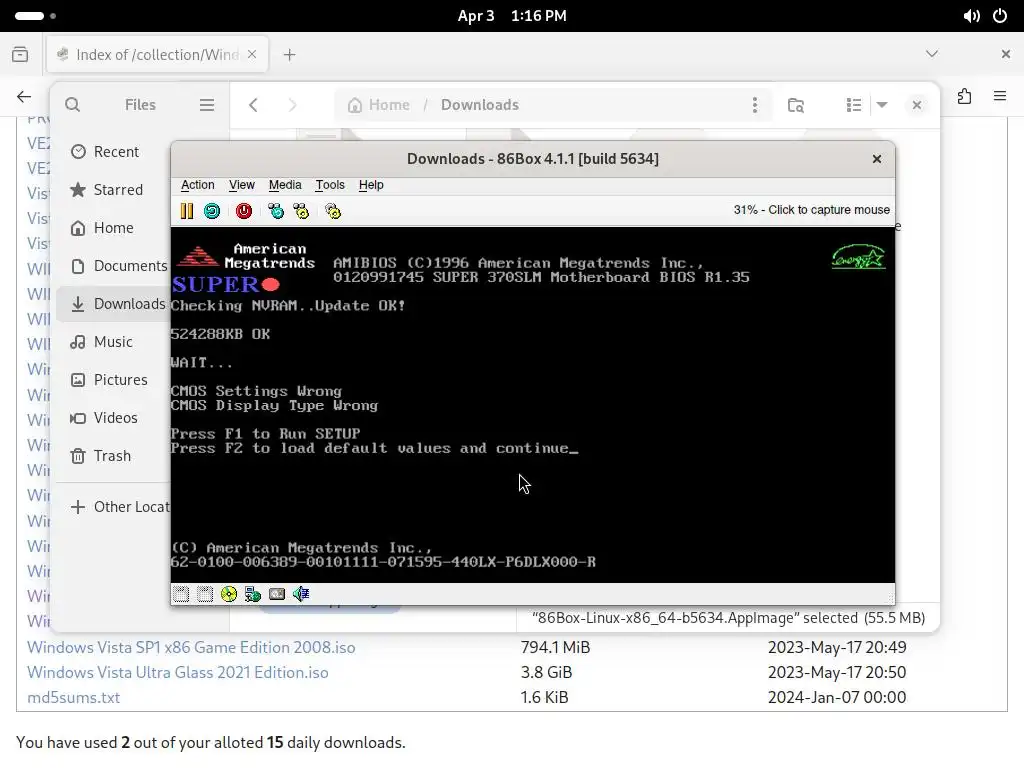Click the leftmost floppy drive icon in the 86Box status bar

[x=181, y=594]
